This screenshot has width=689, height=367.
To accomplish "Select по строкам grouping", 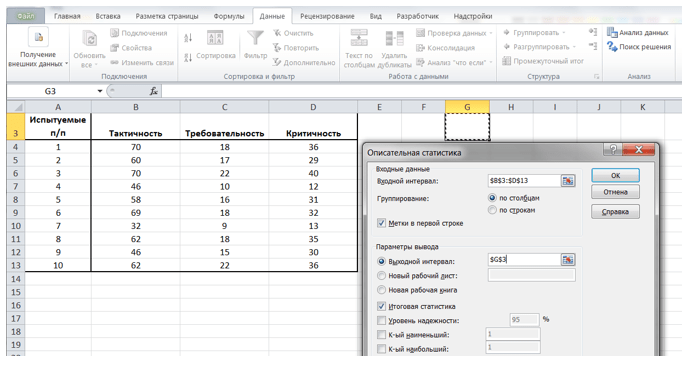I will pos(492,210).
